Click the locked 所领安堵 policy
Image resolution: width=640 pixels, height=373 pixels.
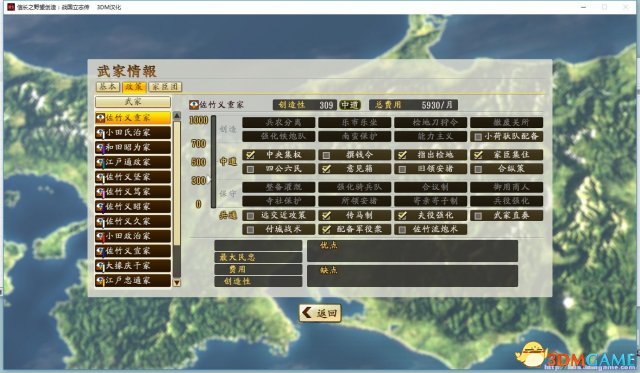[355, 201]
